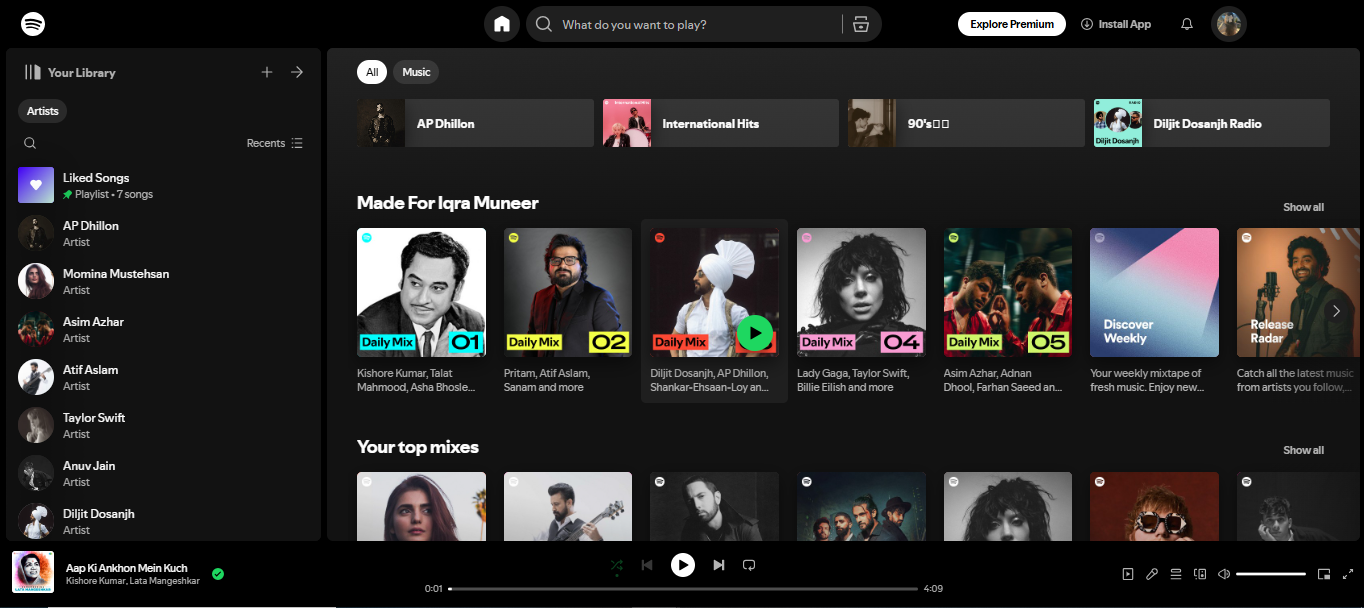1364x608 pixels.
Task: Open the Now Playing view
Action: pyautogui.click(x=1128, y=573)
